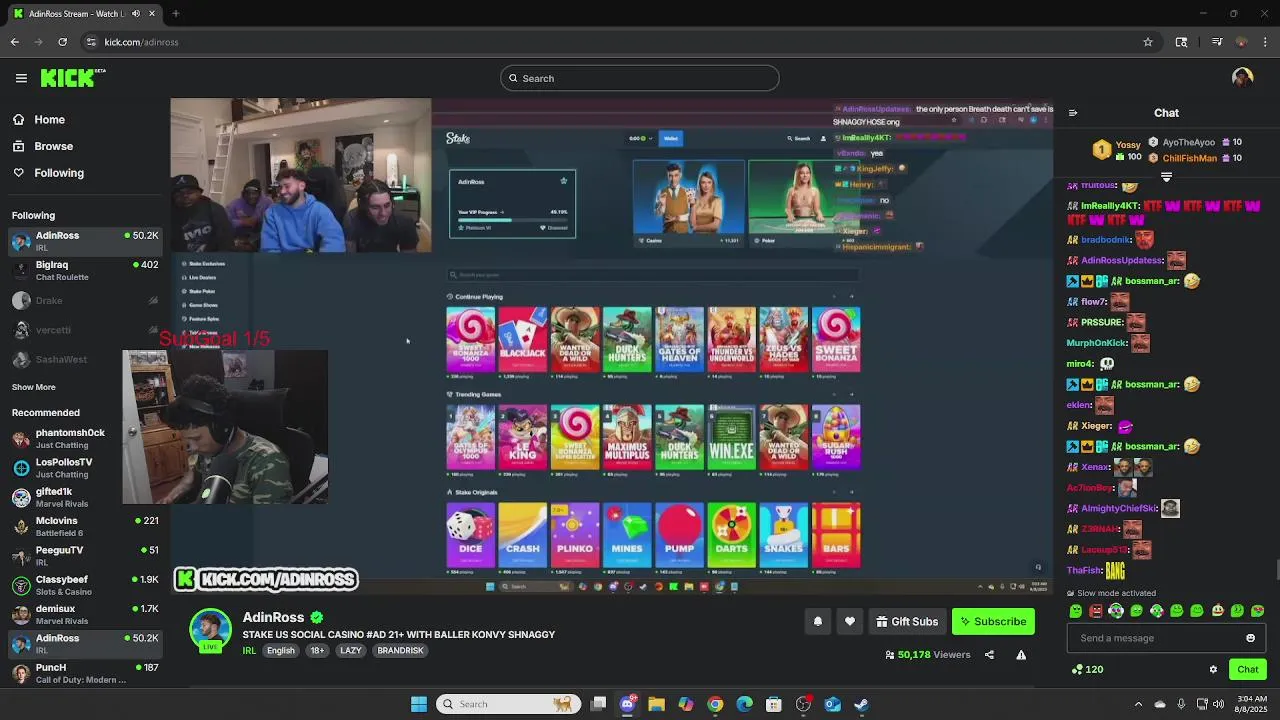
Task: Open Mclovins recommended channel
Action: 84,526
